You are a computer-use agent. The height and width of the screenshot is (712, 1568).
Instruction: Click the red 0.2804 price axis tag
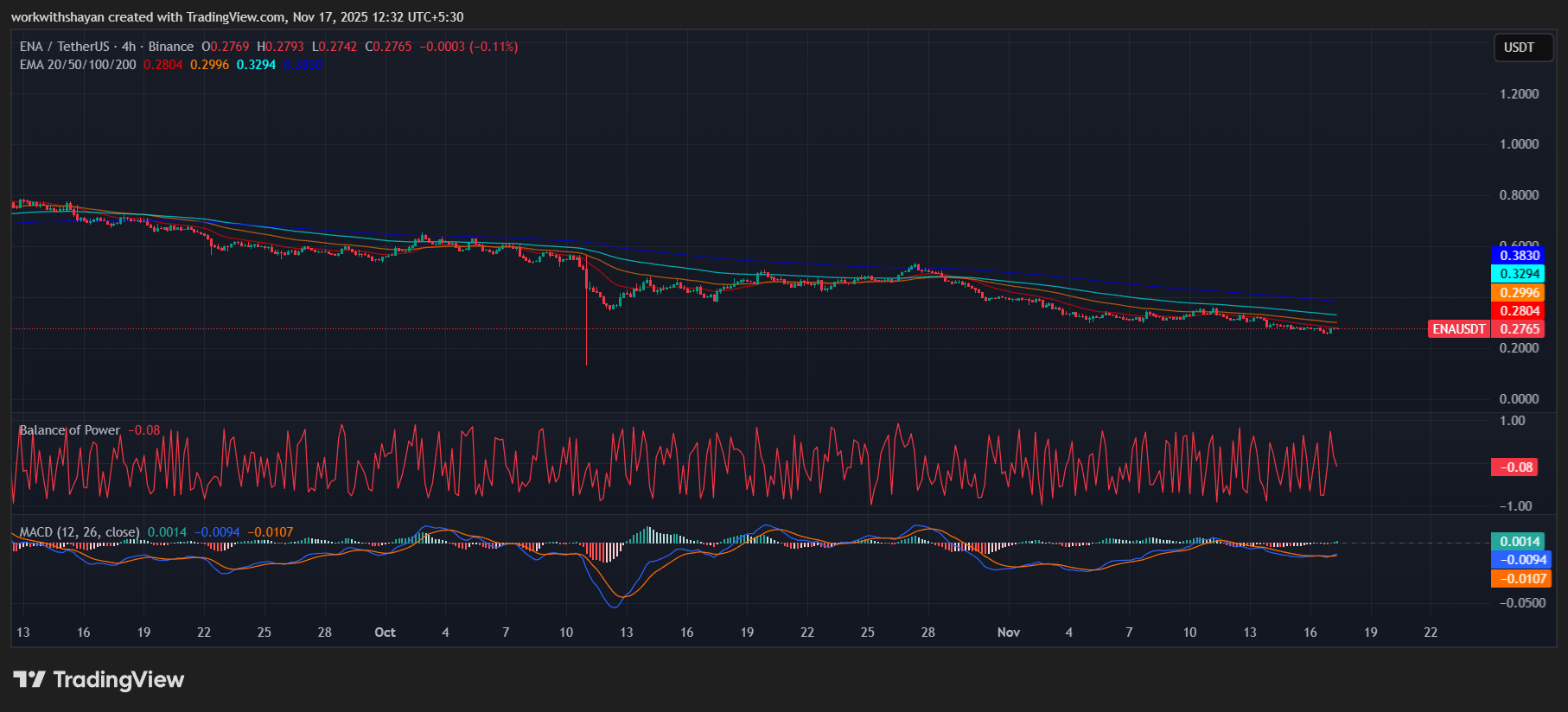tap(1520, 311)
